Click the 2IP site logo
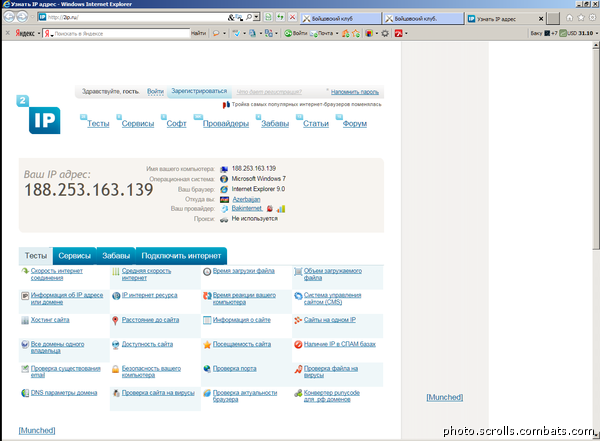The image size is (600, 441). point(39,114)
